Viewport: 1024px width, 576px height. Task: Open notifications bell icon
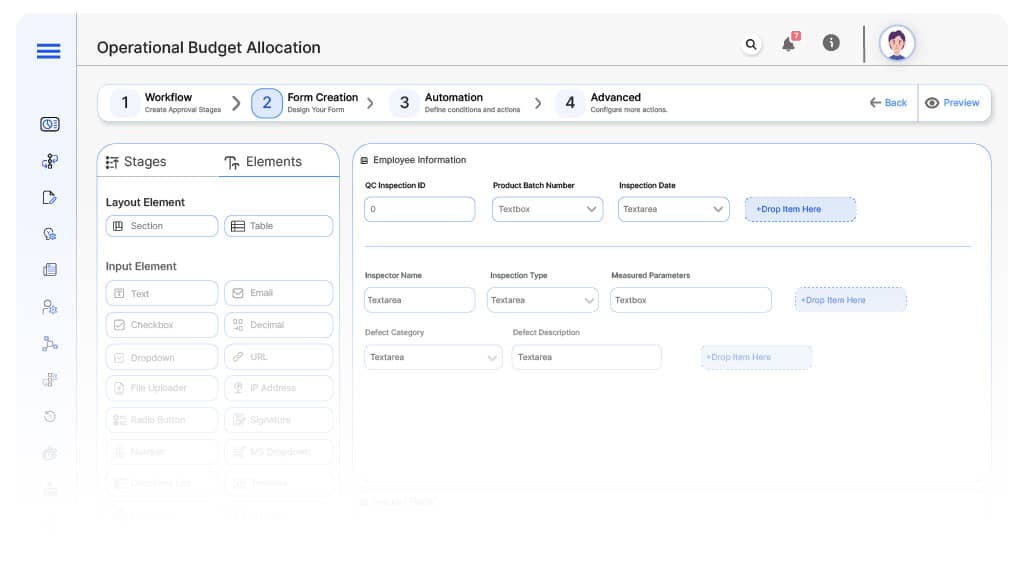tap(789, 44)
